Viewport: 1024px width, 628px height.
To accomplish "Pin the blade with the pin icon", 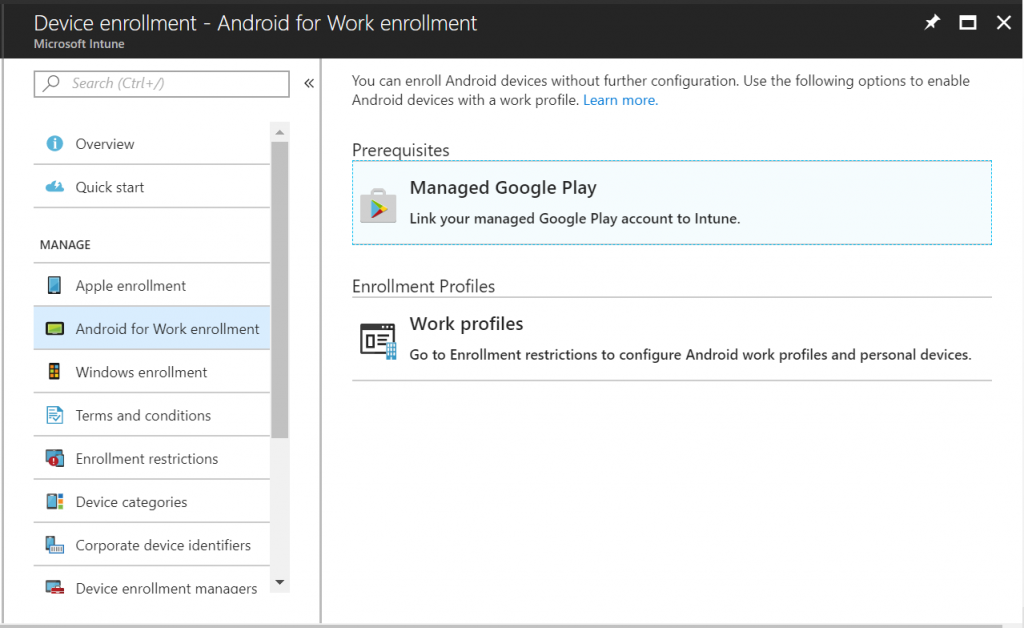I will [932, 23].
